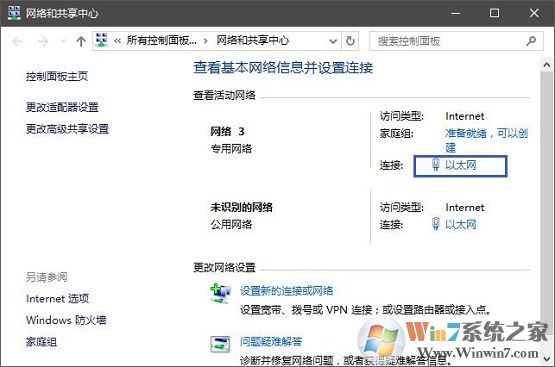The height and width of the screenshot is (367, 555).
Task: Click the window icon in title bar
Action: tap(14, 13)
